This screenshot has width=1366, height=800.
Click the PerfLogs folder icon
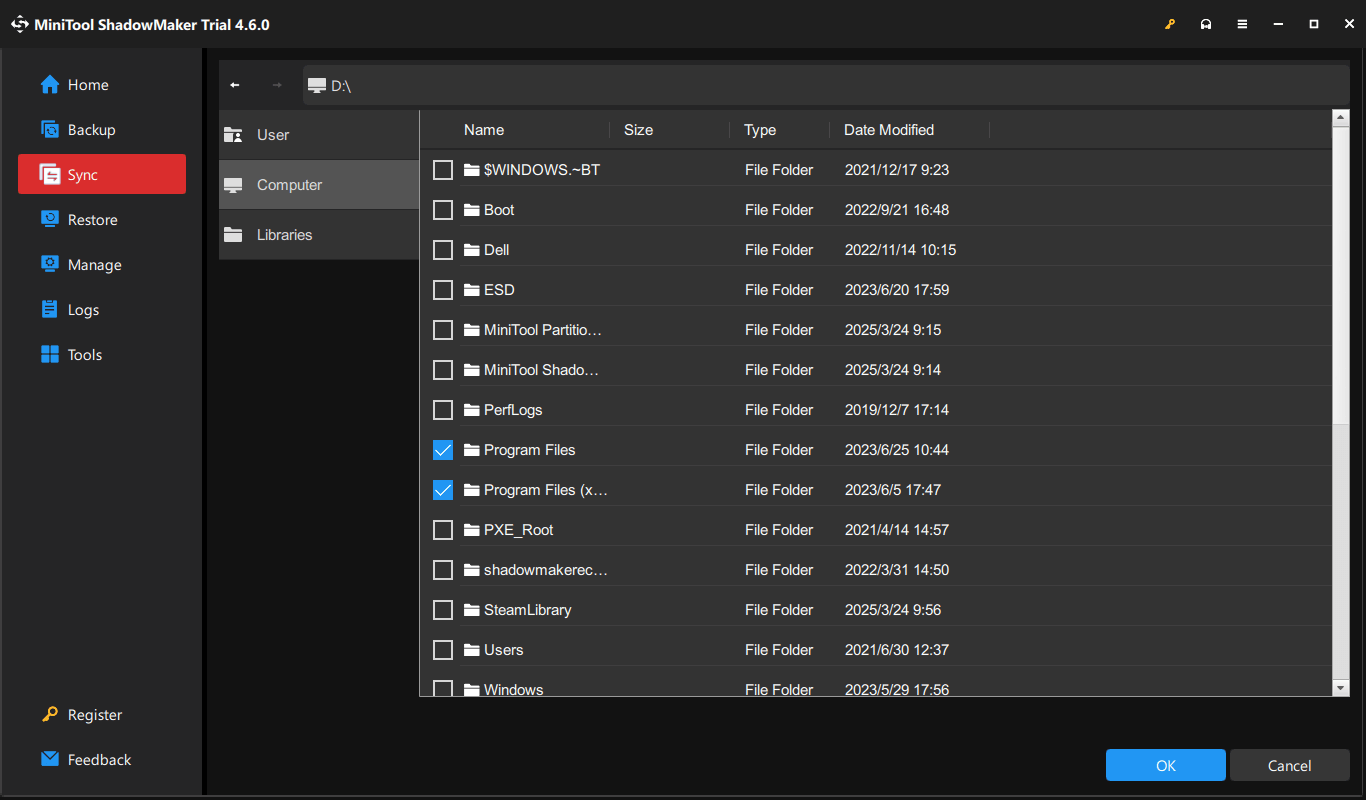point(472,410)
